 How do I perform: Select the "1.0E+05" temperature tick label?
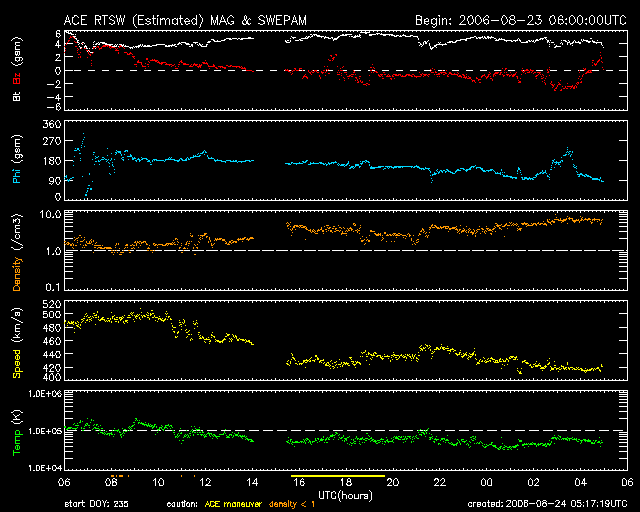(x=45, y=431)
